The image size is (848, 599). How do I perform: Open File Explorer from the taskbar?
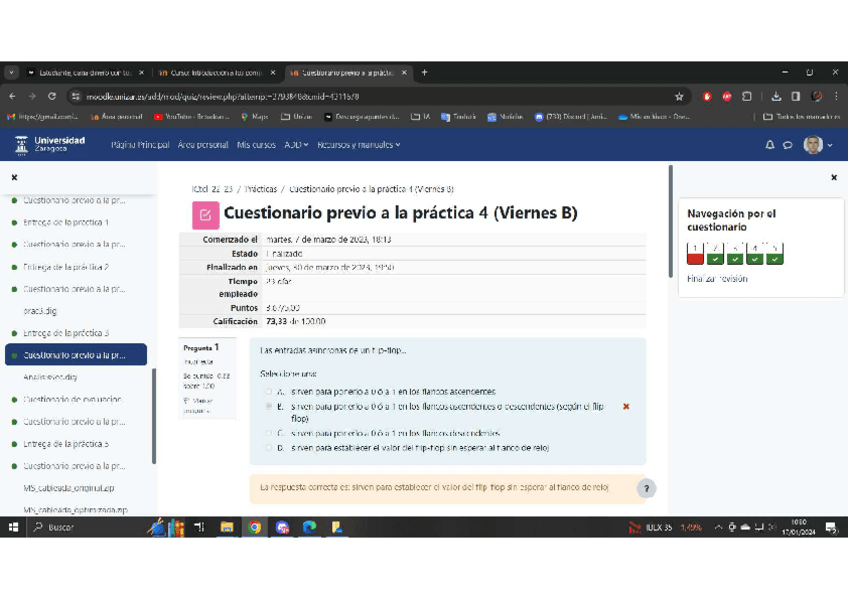(227, 527)
